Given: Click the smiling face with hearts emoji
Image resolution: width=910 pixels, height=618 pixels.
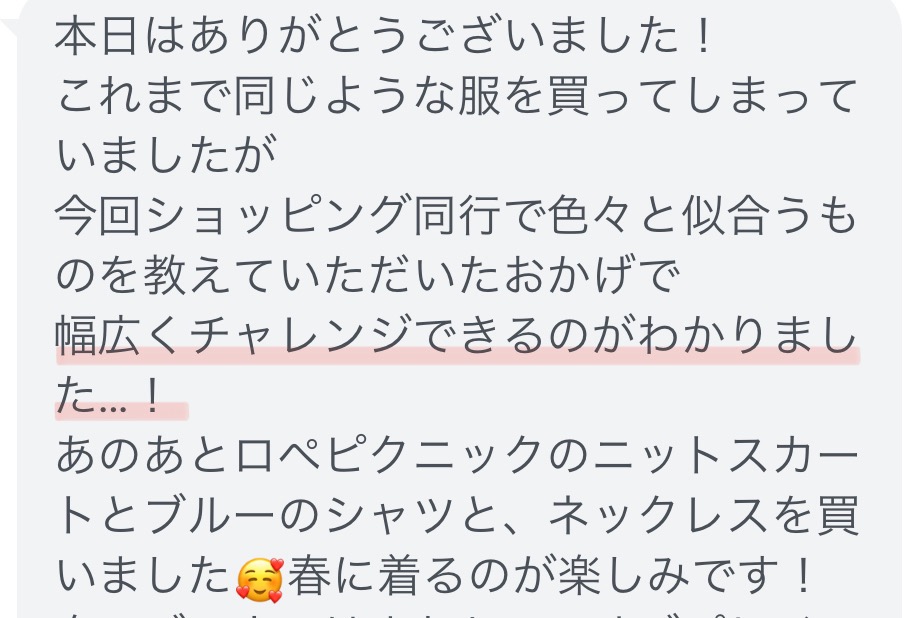Looking at the screenshot, I should coord(260,579).
